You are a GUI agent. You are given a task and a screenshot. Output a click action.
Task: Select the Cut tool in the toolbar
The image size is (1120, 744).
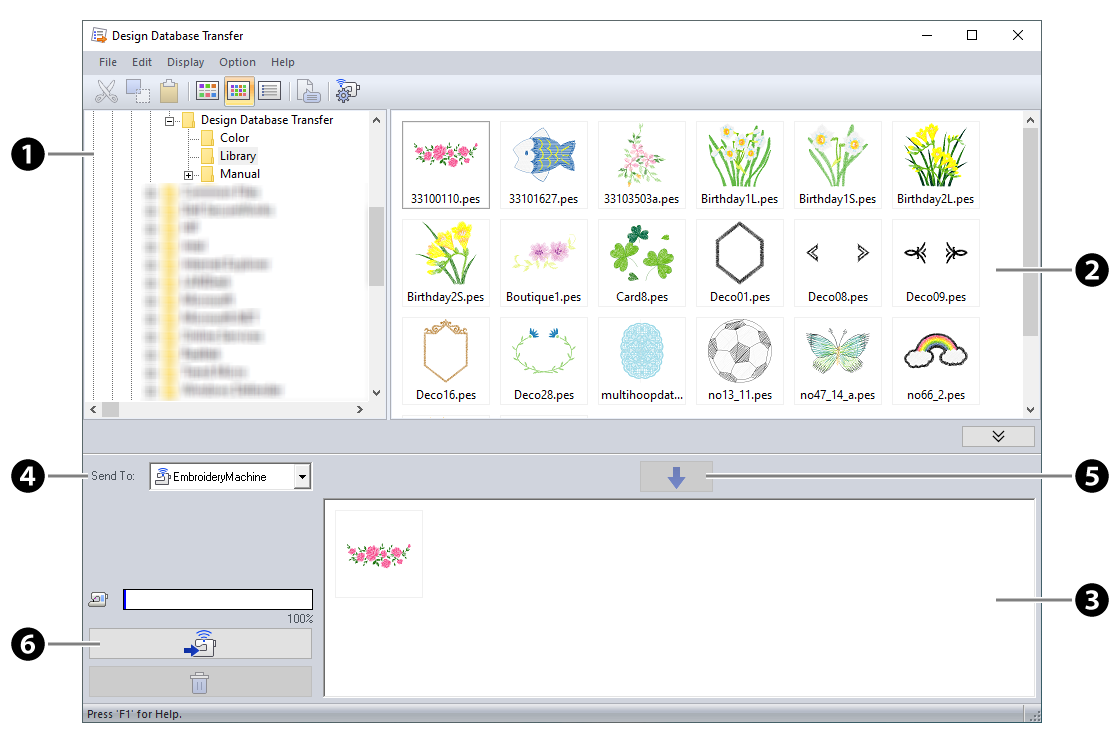(x=108, y=91)
